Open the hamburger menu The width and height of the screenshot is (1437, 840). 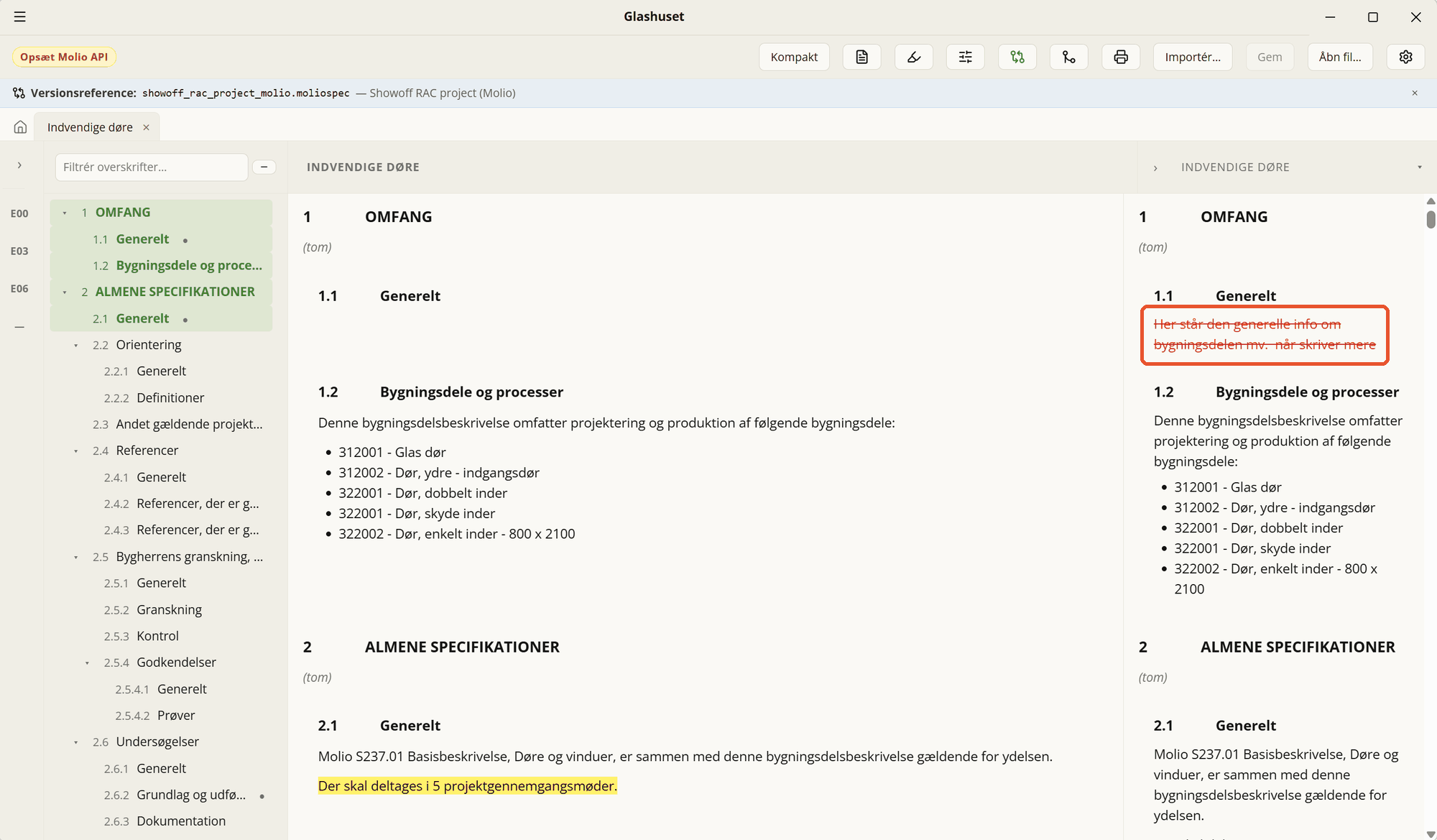[20, 17]
